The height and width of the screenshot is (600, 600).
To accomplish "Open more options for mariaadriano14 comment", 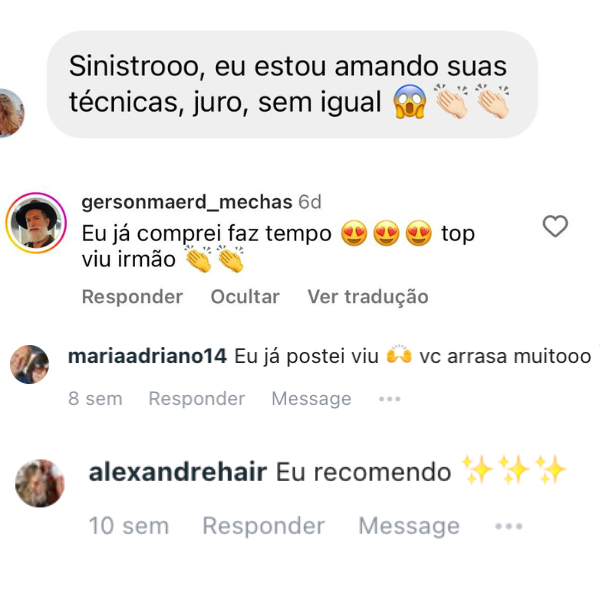I will point(390,399).
